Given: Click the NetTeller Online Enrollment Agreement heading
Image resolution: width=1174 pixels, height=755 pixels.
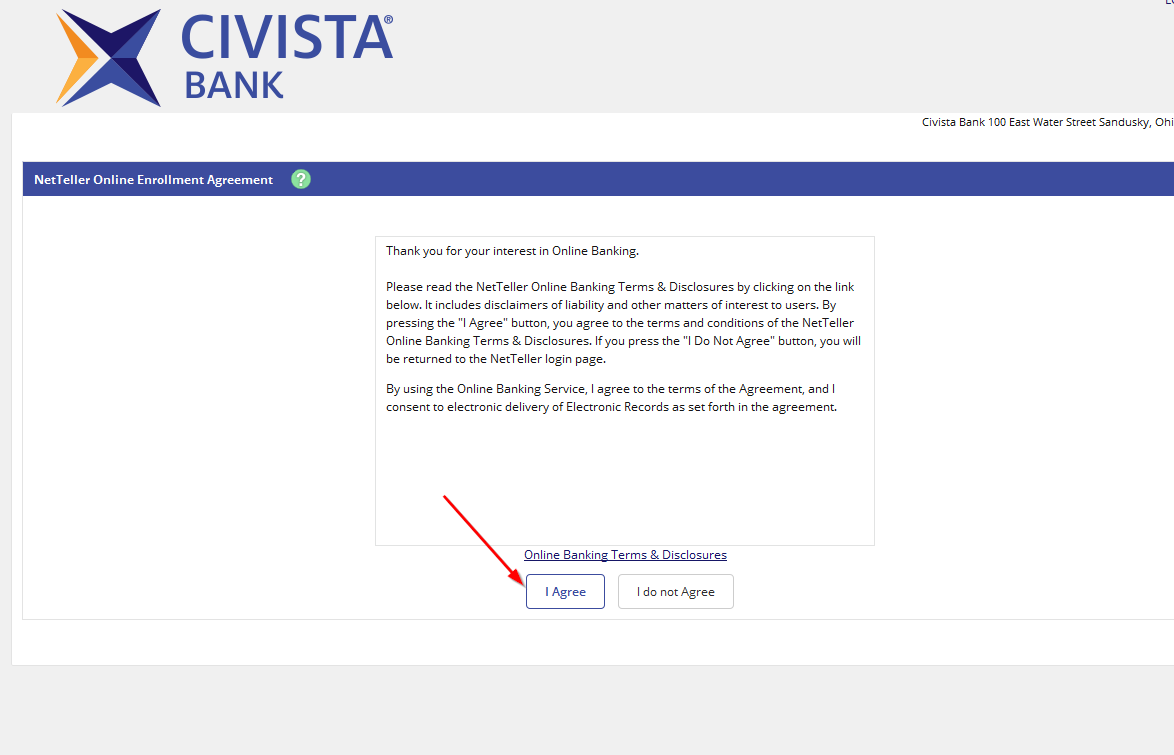Looking at the screenshot, I should 153,180.
